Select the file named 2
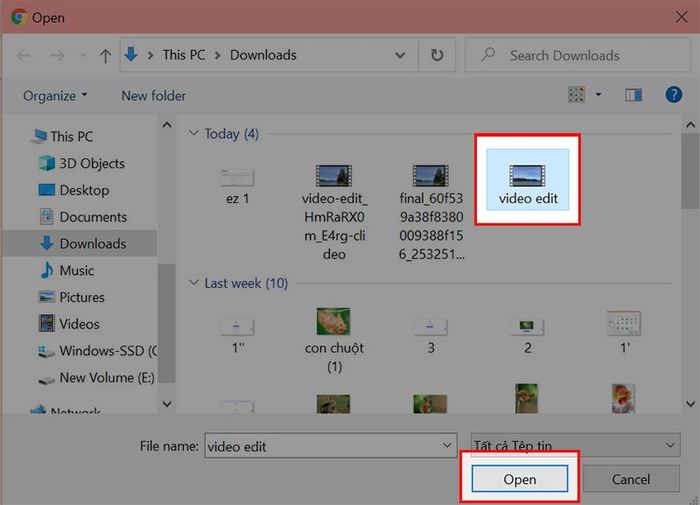 [x=528, y=335]
